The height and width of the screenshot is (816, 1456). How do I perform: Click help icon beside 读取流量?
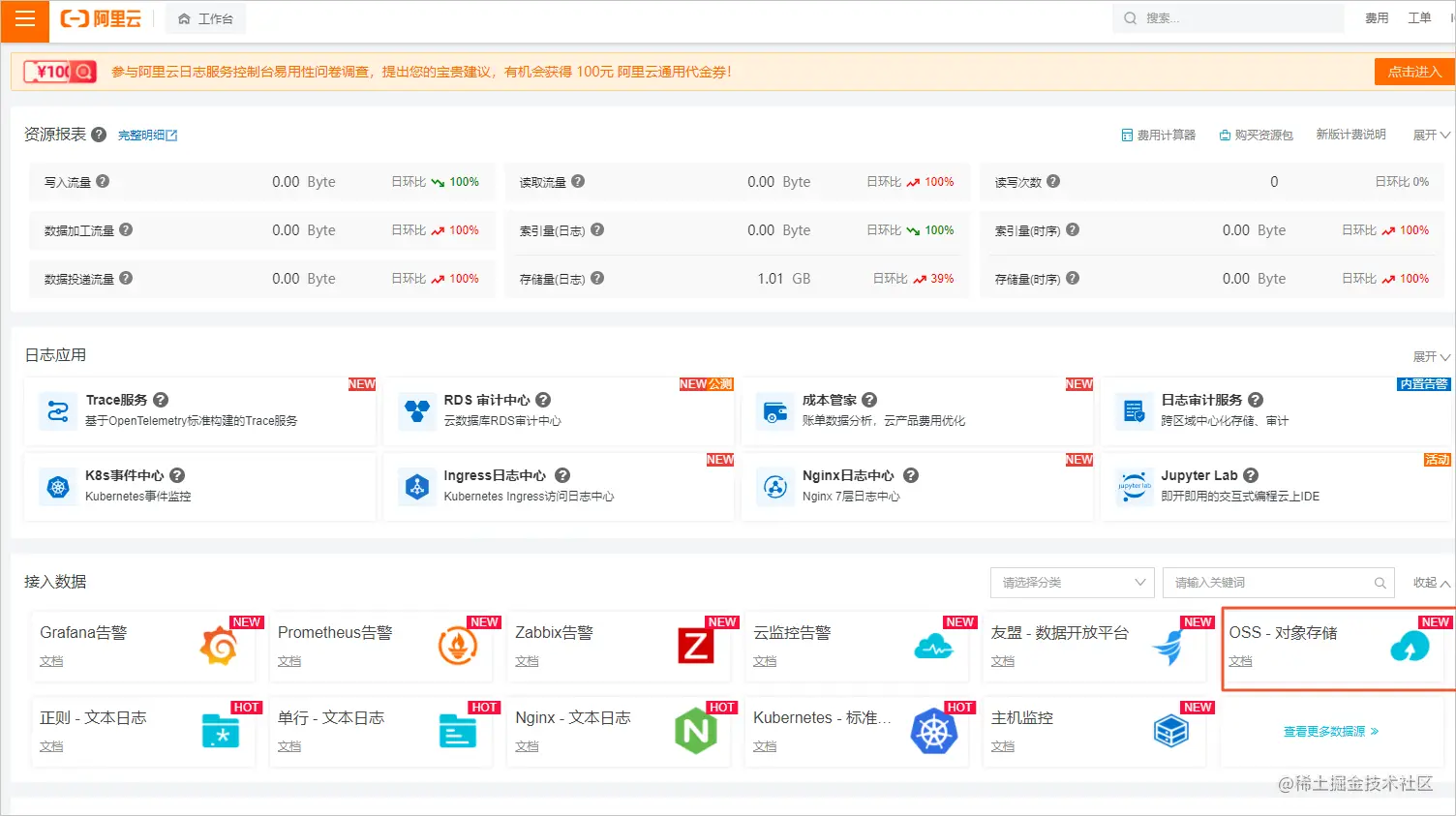tap(578, 181)
